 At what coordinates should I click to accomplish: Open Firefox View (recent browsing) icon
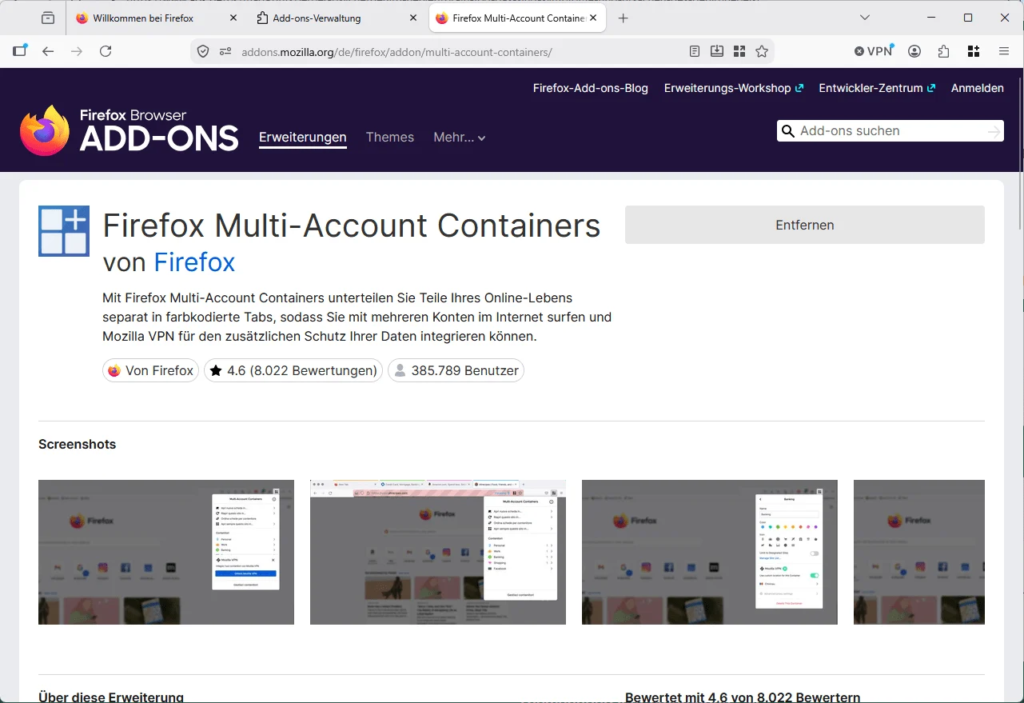[48, 18]
